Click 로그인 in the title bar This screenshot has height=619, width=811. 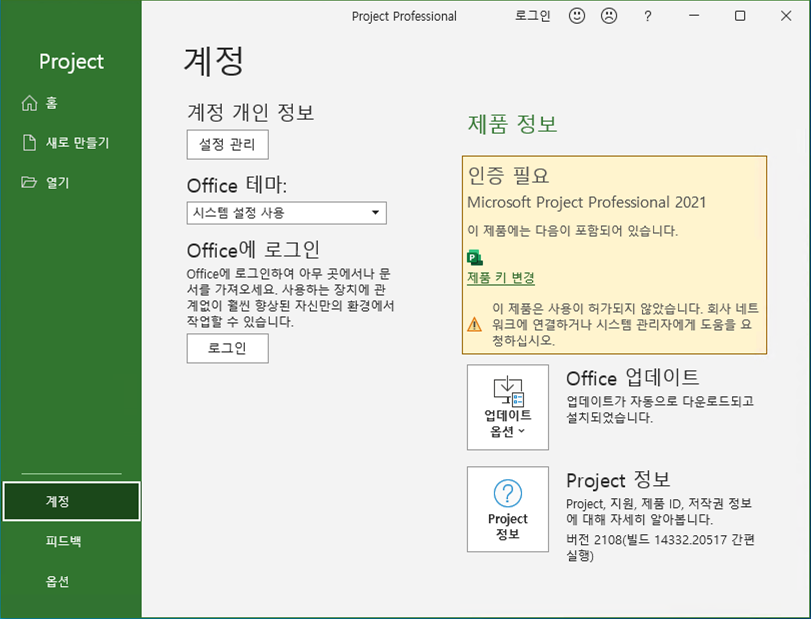pos(532,16)
